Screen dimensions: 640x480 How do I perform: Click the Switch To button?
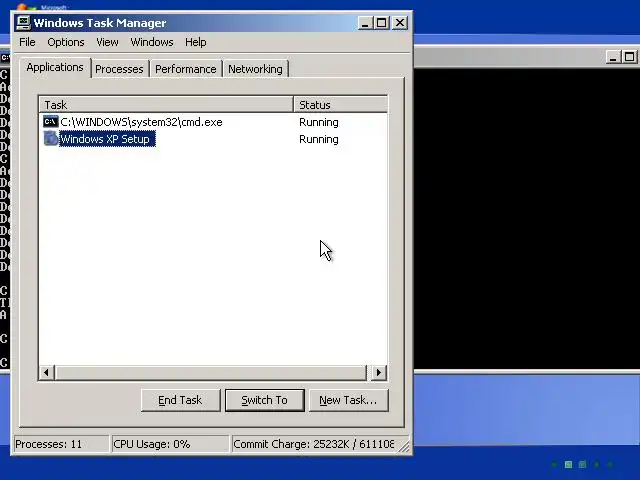[264, 400]
